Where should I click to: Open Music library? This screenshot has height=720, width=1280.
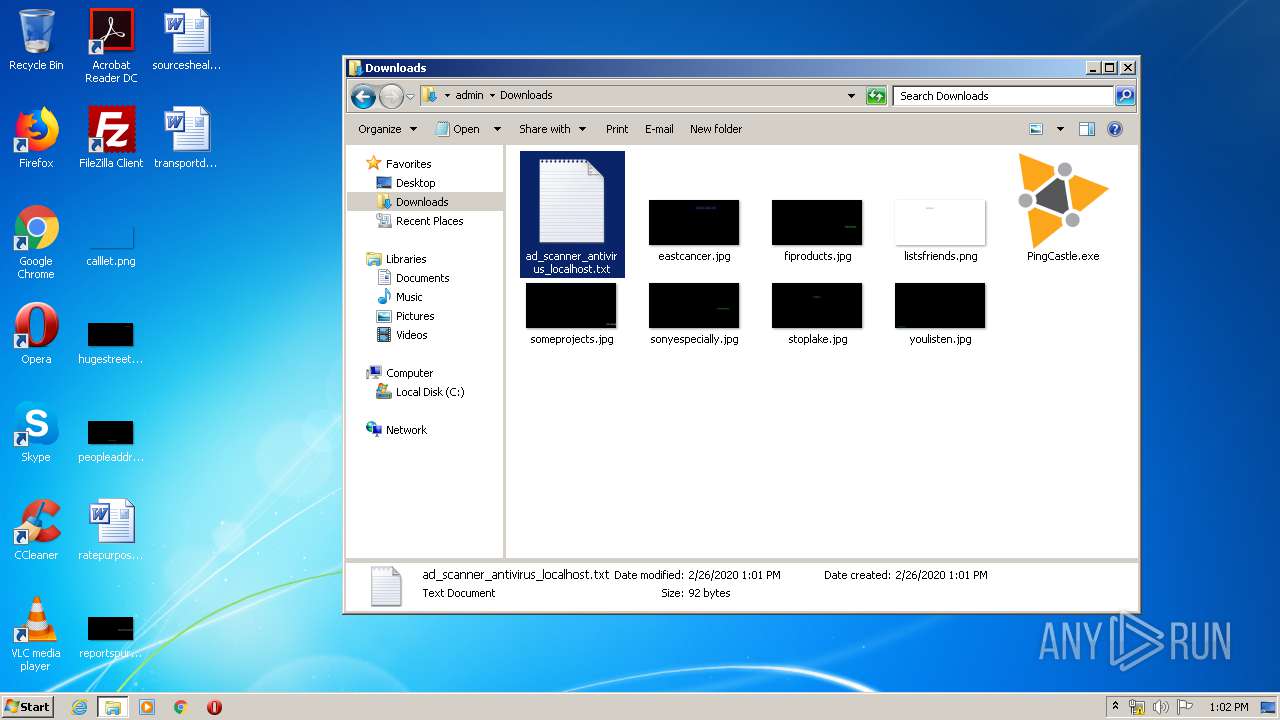pyautogui.click(x=409, y=297)
